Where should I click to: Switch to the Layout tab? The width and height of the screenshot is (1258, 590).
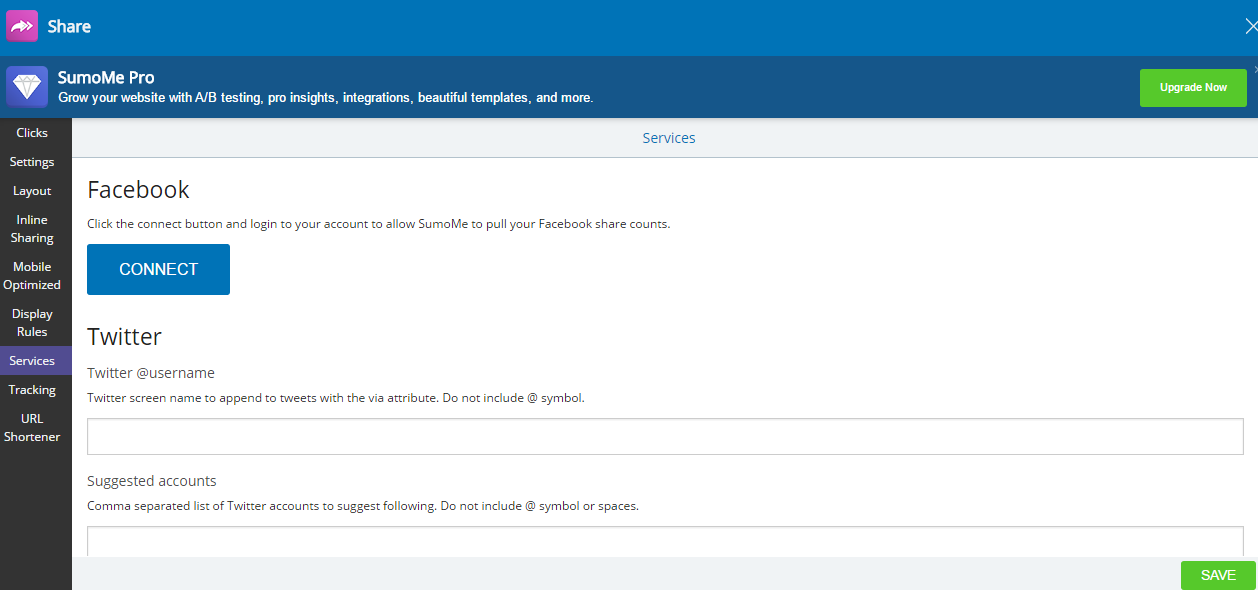(32, 191)
